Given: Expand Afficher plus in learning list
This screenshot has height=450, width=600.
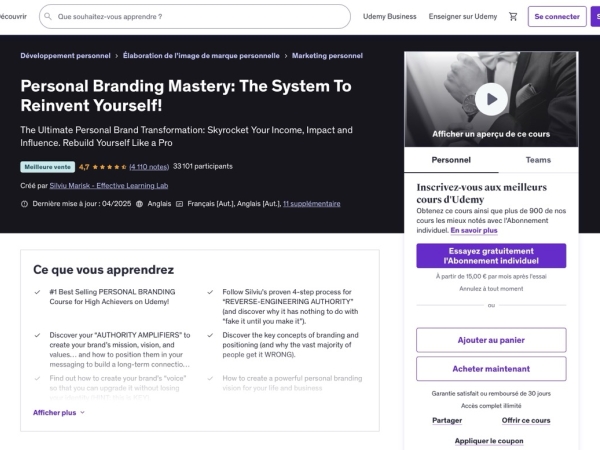Looking at the screenshot, I should [x=59, y=412].
